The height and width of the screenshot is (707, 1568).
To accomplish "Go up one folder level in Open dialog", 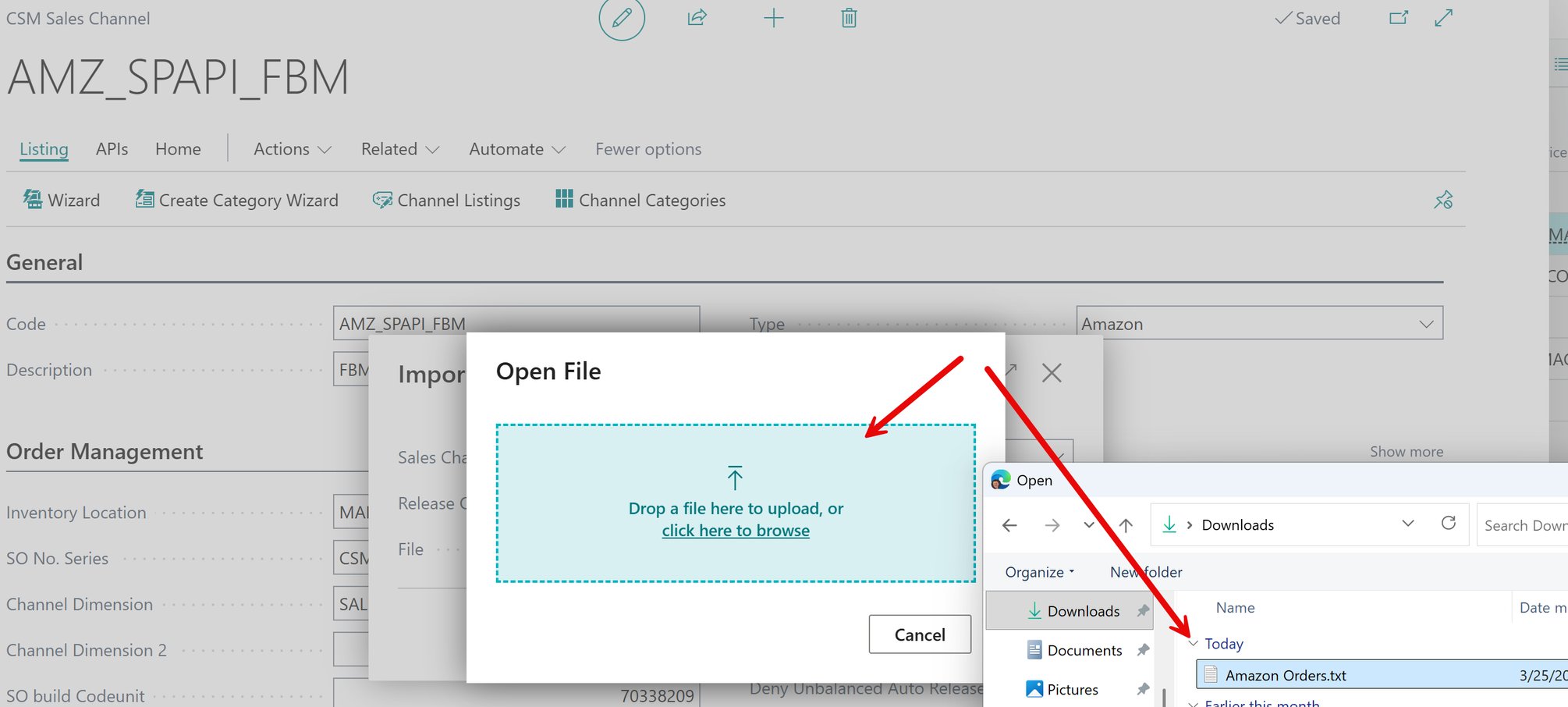I will (1126, 525).
